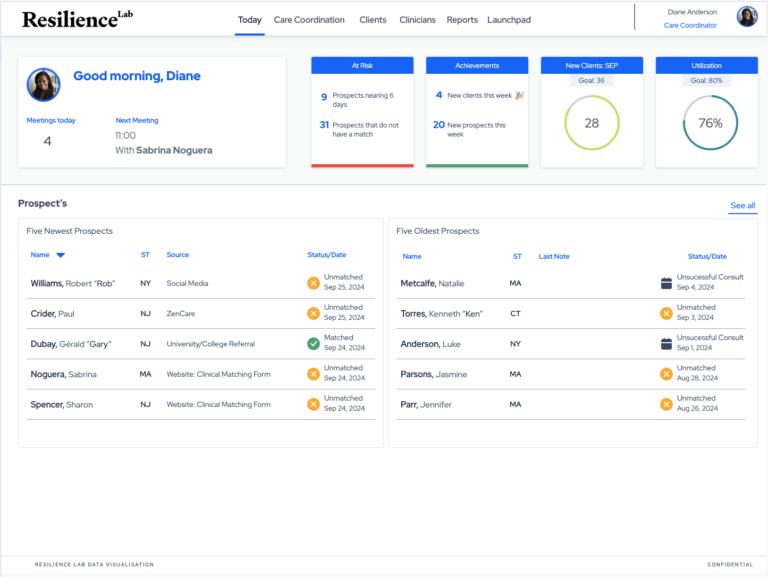Open the Reports tab

pos(462,20)
